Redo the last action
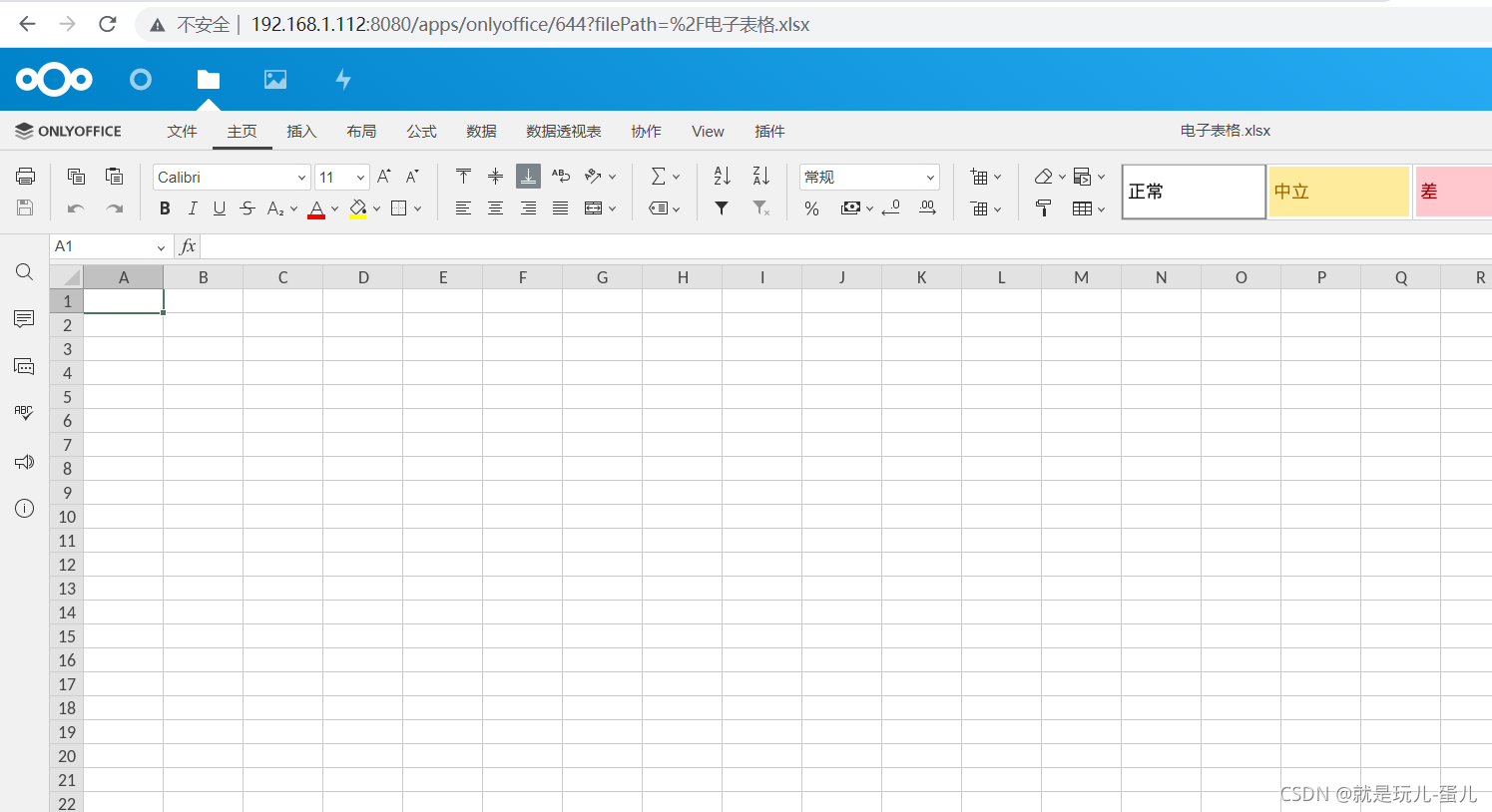 point(115,208)
